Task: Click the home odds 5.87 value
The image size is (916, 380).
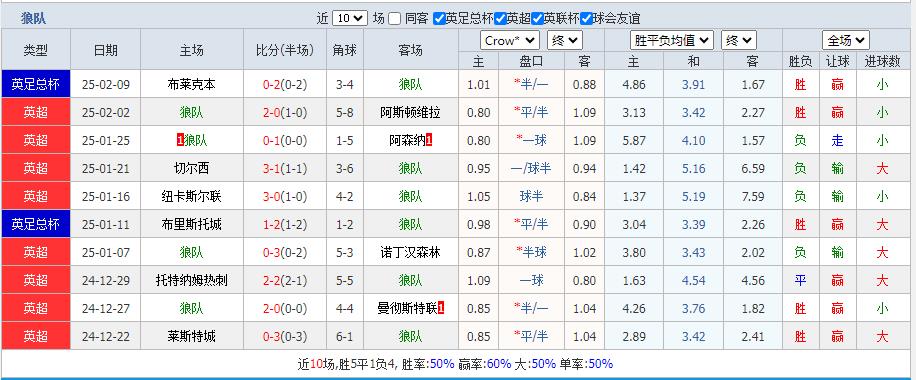Action: coord(634,140)
